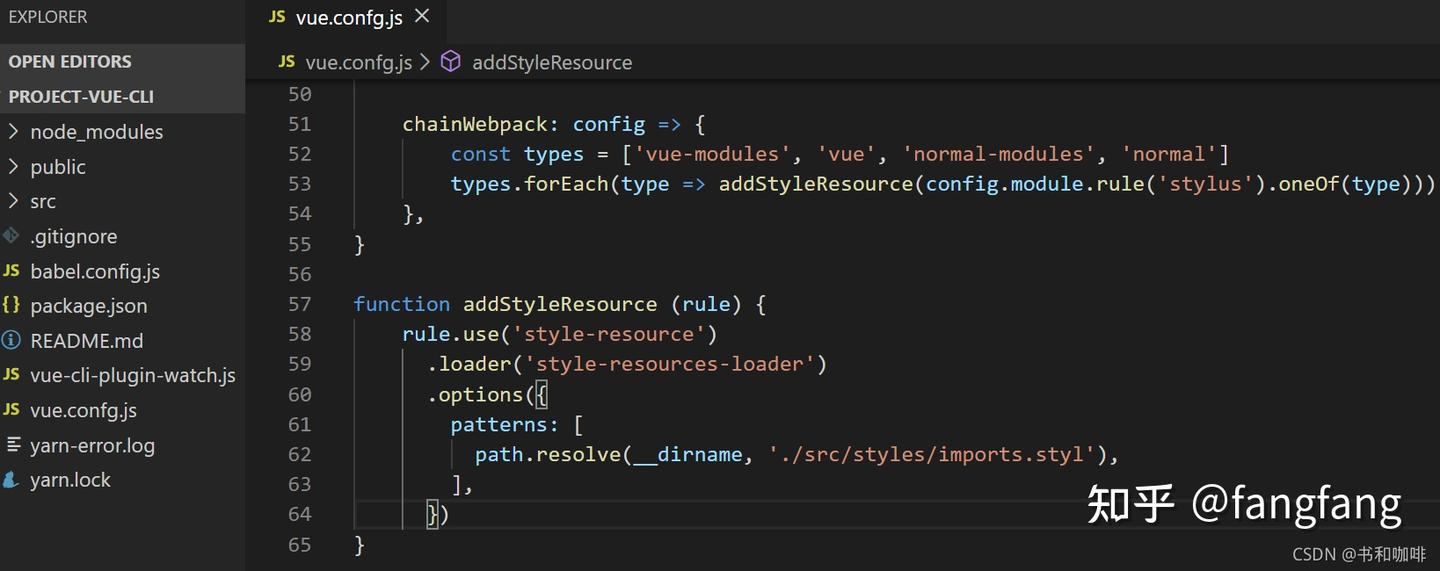This screenshot has width=1440, height=571.
Task: Open README.md in the explorer
Action: 87,341
